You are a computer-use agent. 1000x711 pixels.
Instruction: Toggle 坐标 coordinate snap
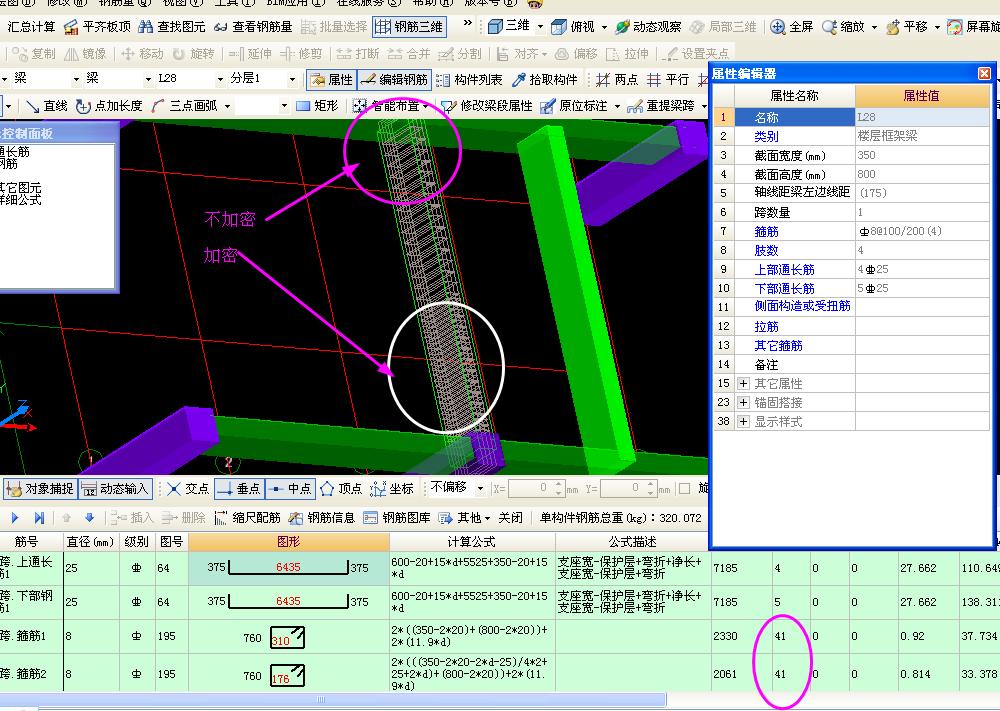click(x=392, y=489)
